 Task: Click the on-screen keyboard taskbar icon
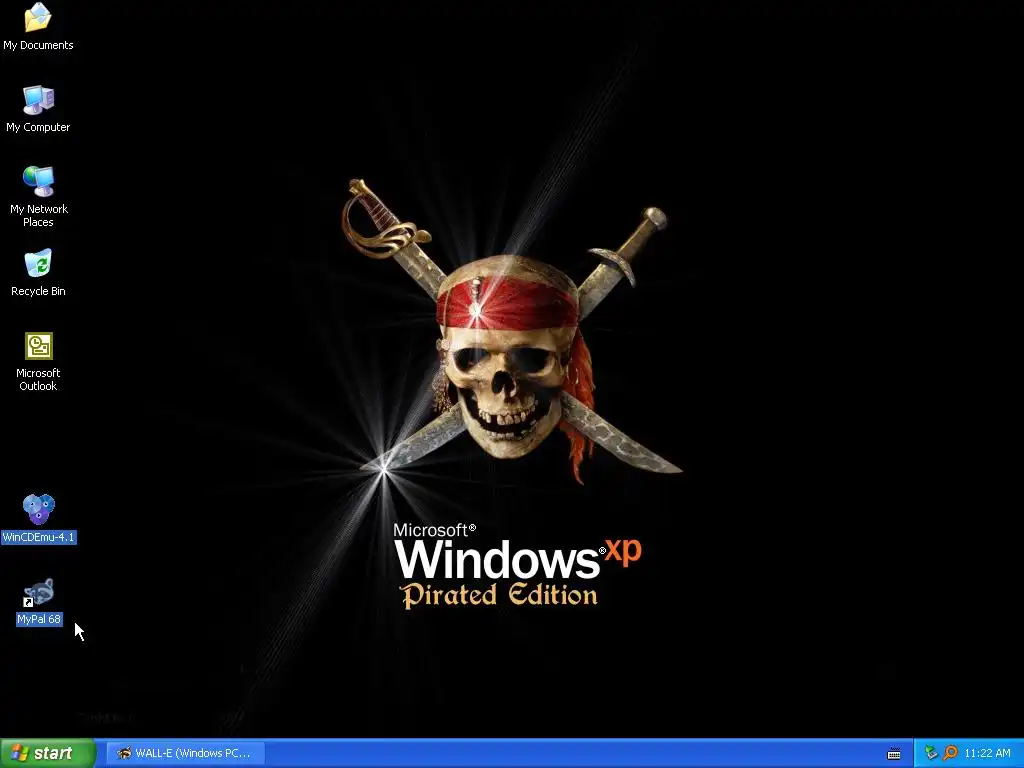894,754
